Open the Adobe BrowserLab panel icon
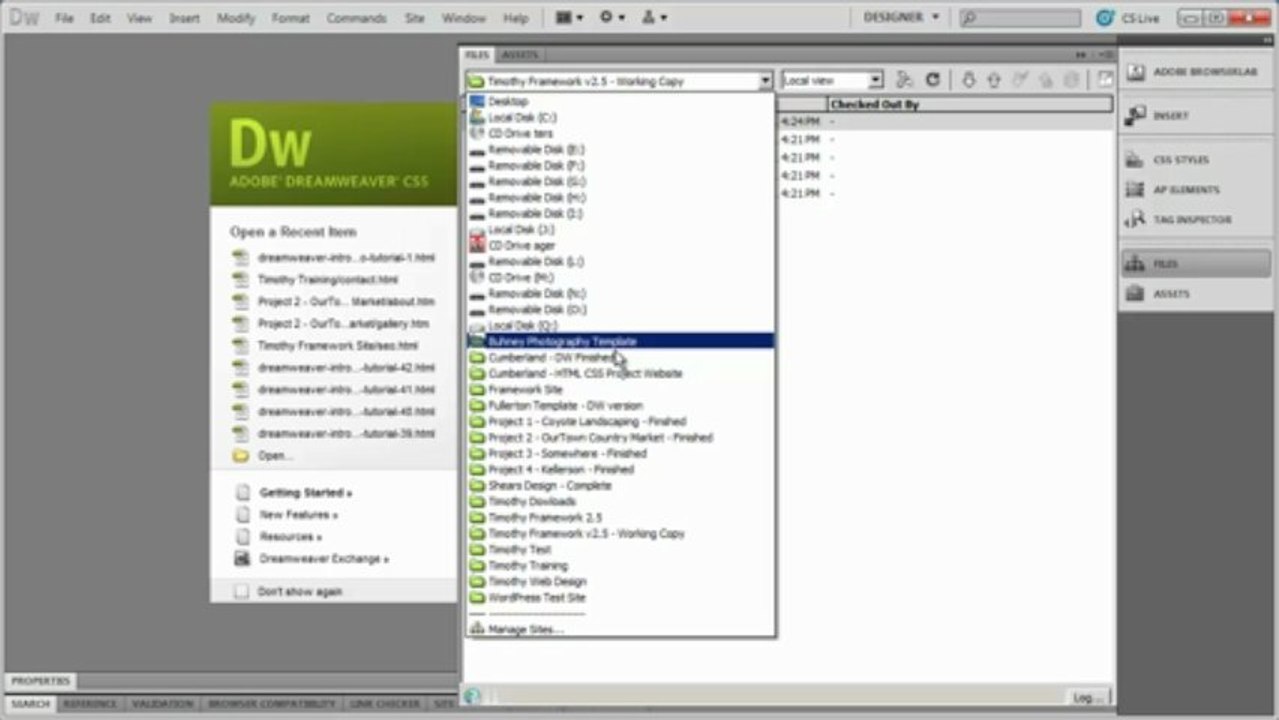Image resolution: width=1279 pixels, height=720 pixels. [1134, 72]
